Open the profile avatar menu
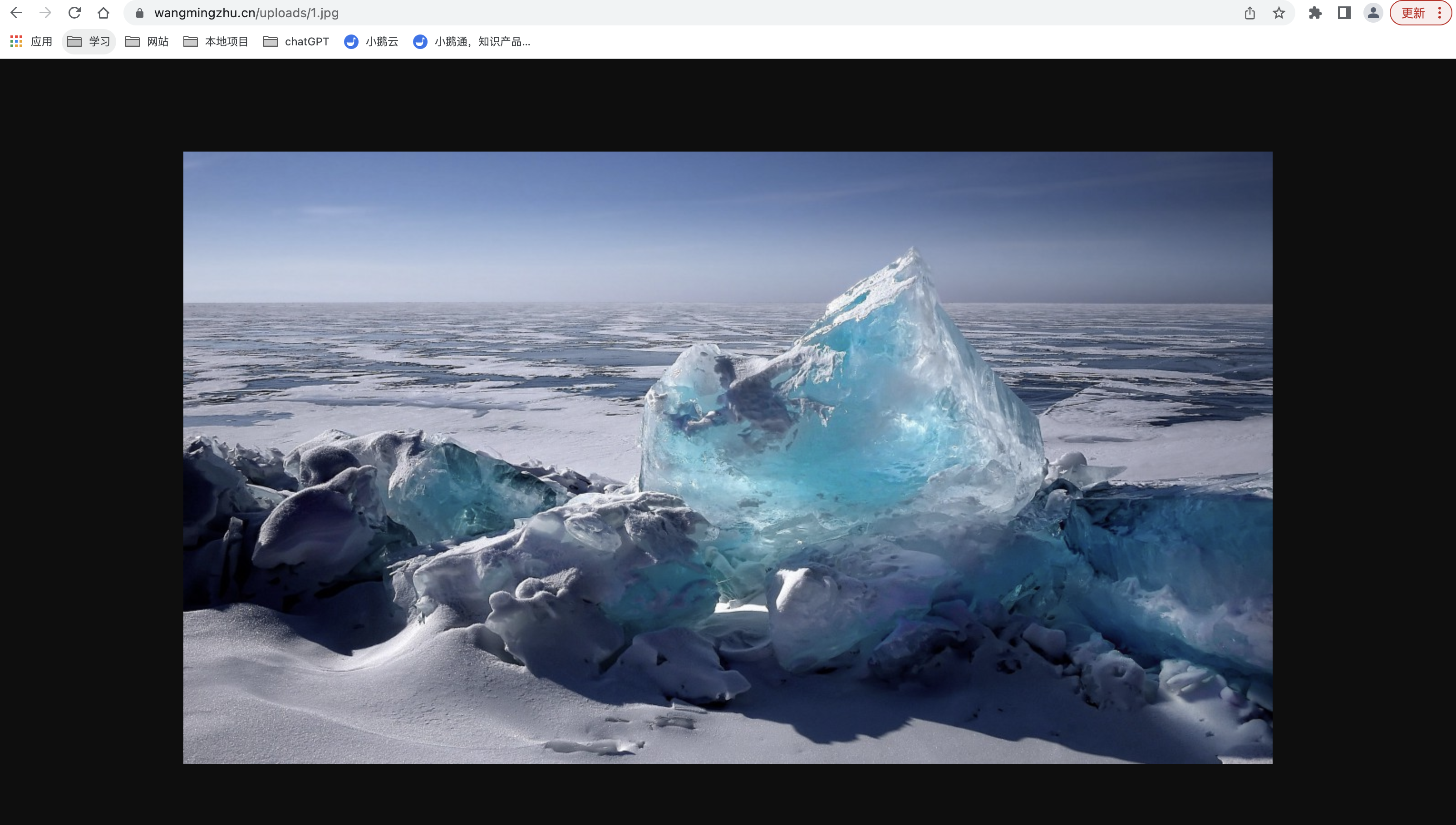The width and height of the screenshot is (1456, 825). click(1373, 12)
